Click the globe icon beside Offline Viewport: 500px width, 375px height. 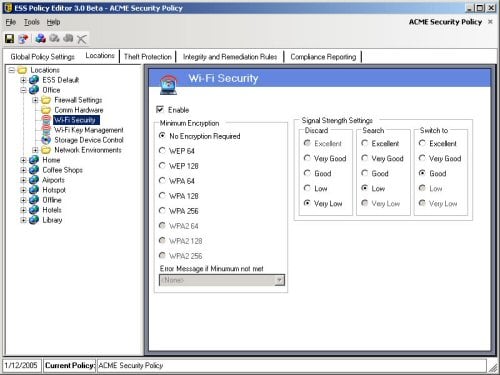[x=34, y=200]
